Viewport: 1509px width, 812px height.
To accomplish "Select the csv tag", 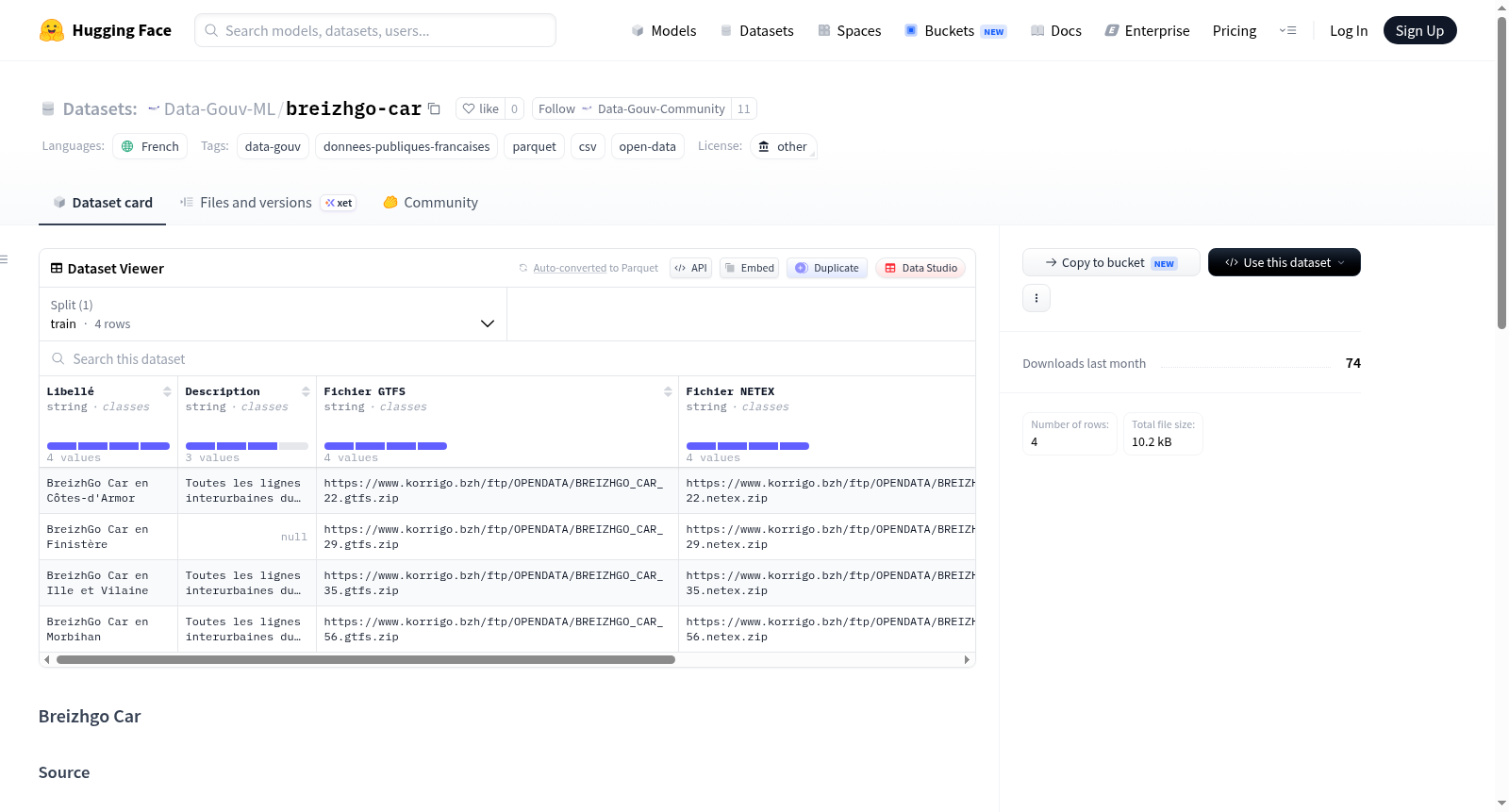I will (x=588, y=146).
